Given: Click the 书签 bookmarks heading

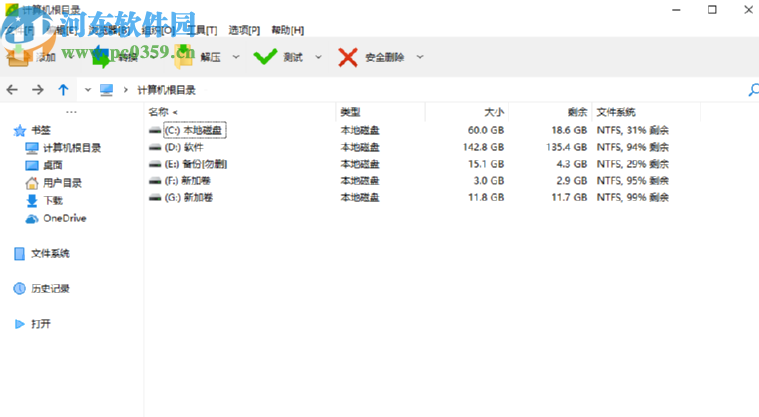Looking at the screenshot, I should click(x=41, y=130).
